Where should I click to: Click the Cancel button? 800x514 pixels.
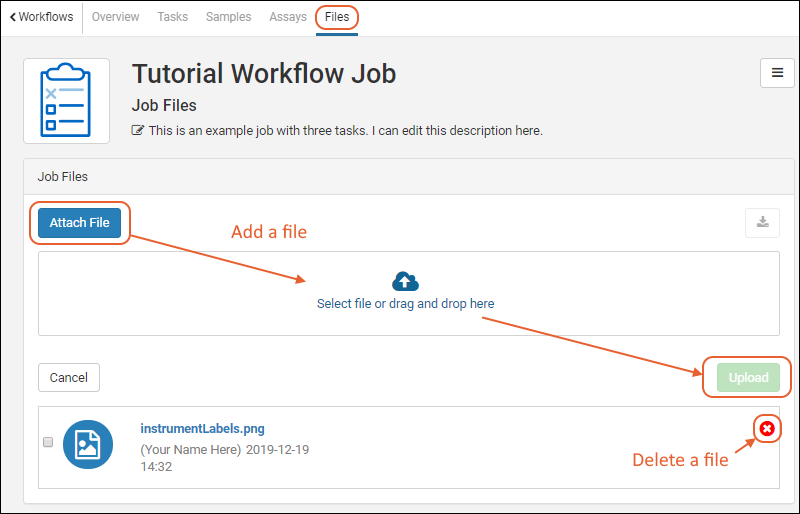pos(69,377)
